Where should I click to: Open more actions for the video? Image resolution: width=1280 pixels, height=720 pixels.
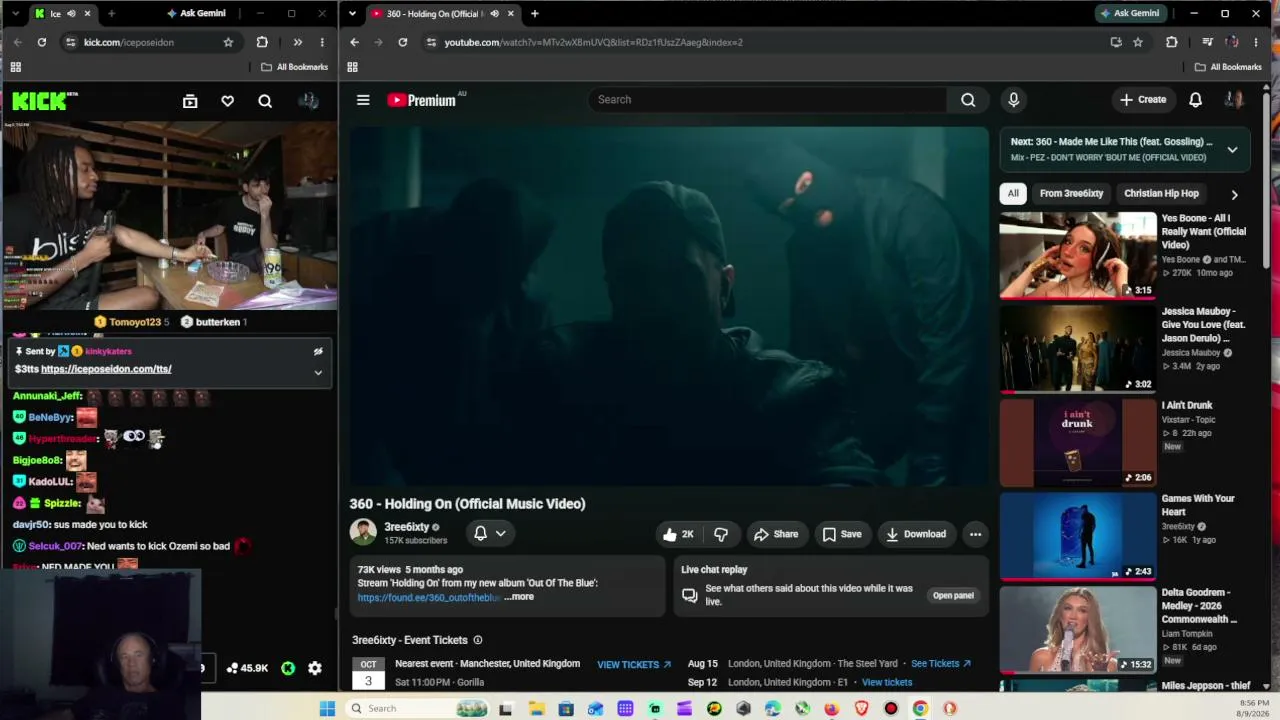pos(975,534)
